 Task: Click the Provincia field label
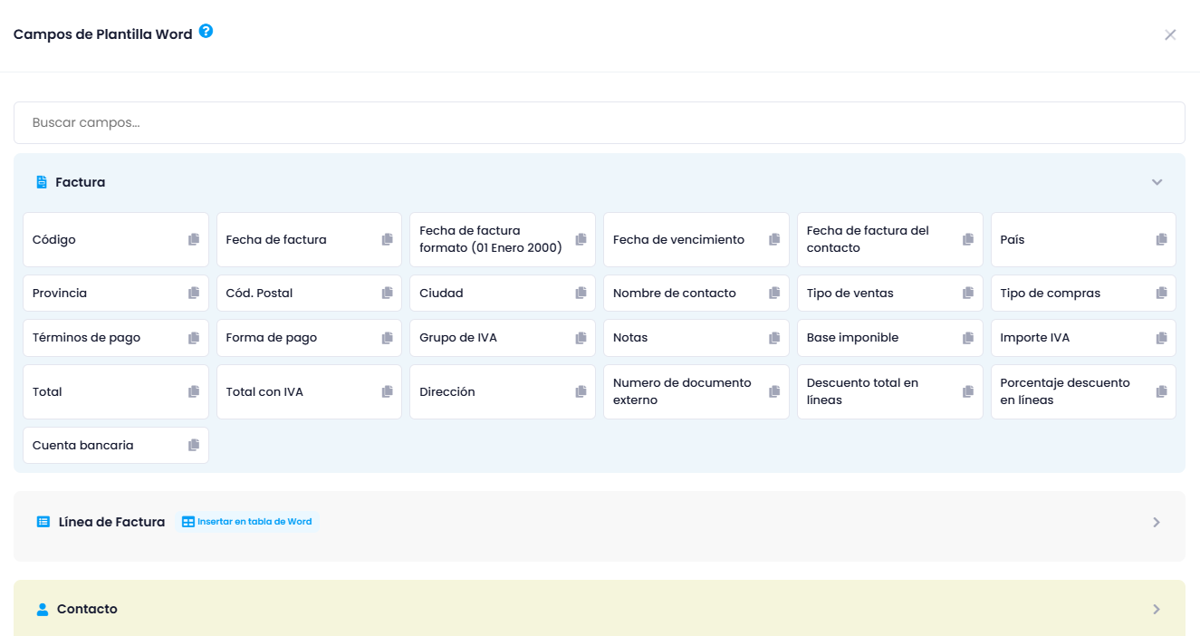coord(60,293)
